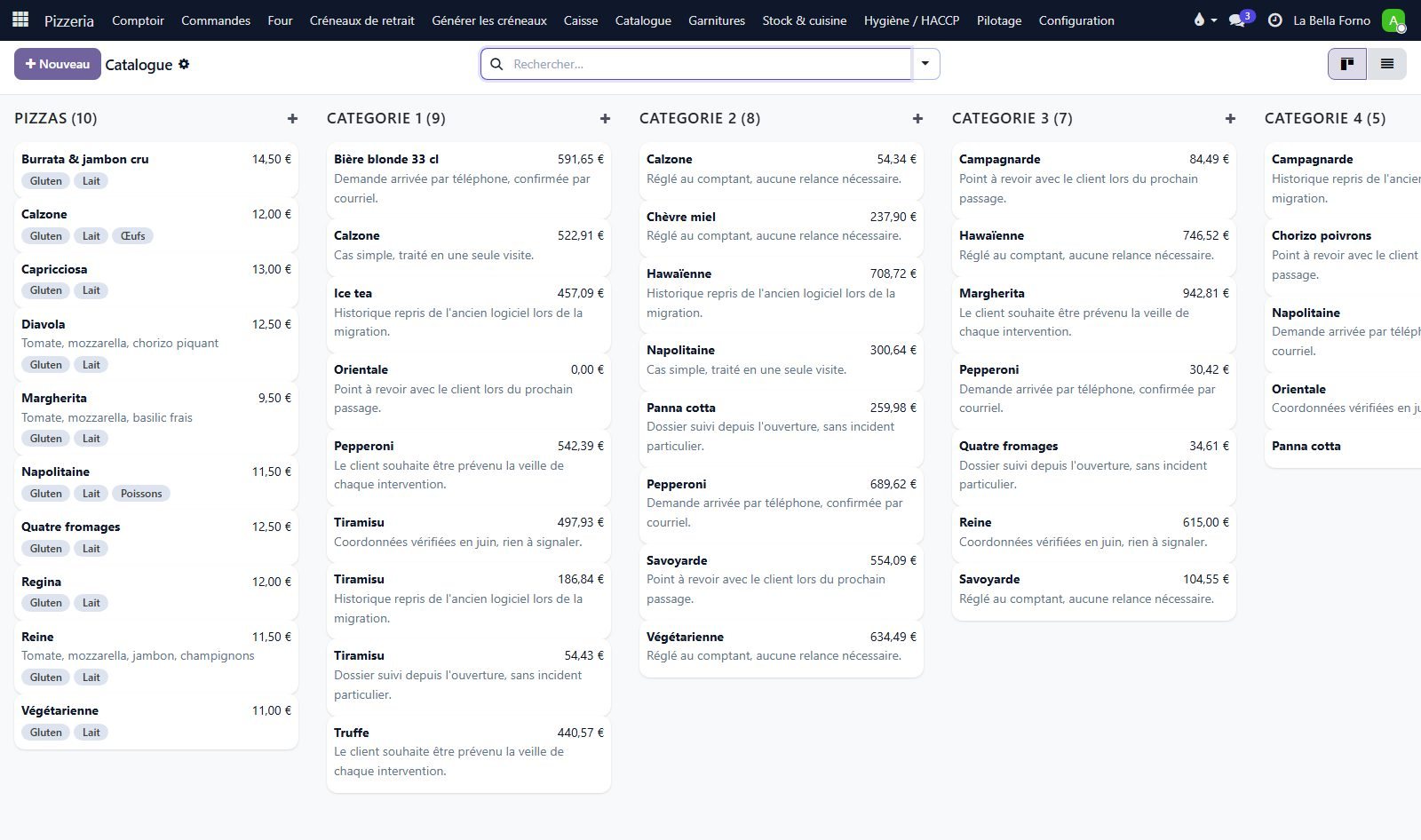Image resolution: width=1421 pixels, height=840 pixels.
Task: Open the Catalogue gear settings icon
Action: 184,64
